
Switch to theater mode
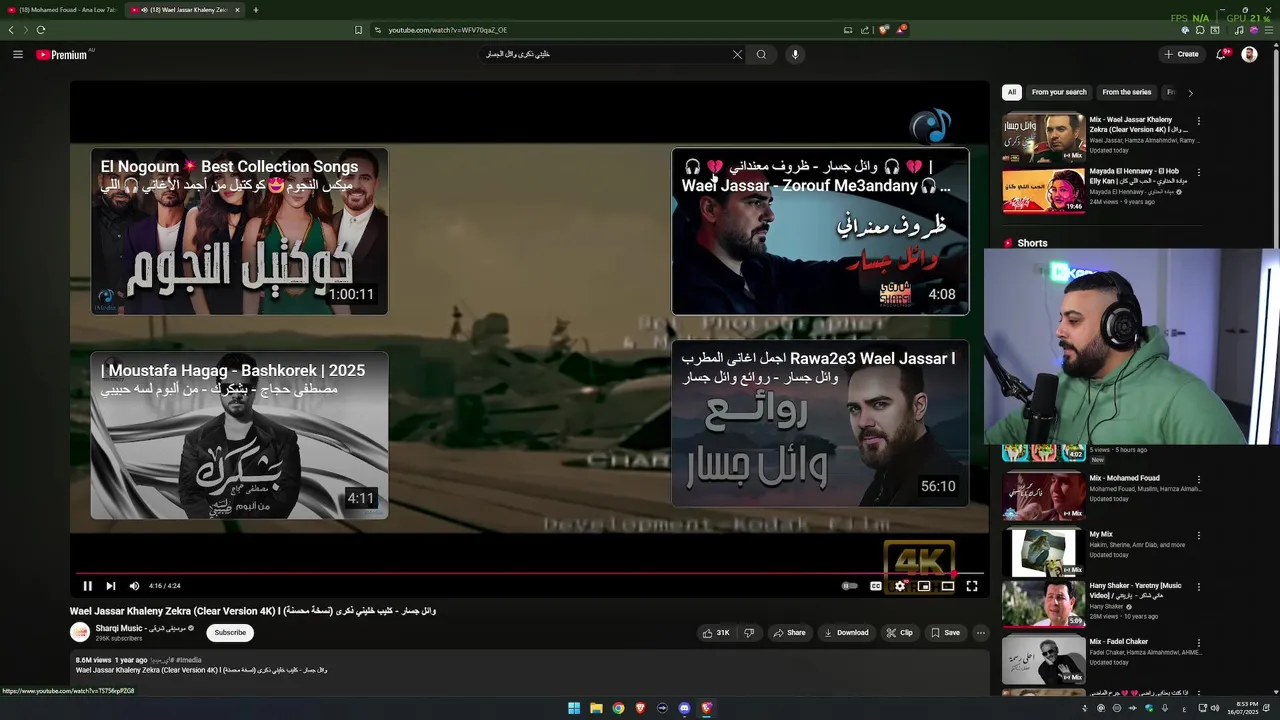pos(948,586)
